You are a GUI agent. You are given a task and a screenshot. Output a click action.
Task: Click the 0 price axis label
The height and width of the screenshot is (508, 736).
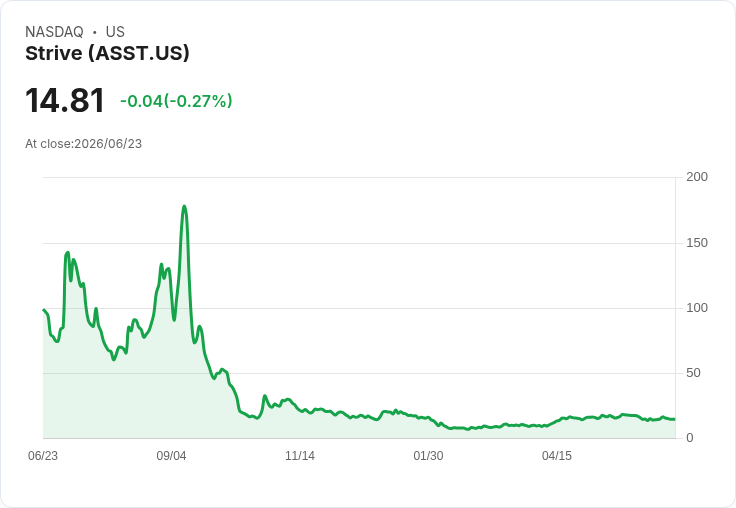coord(690,438)
